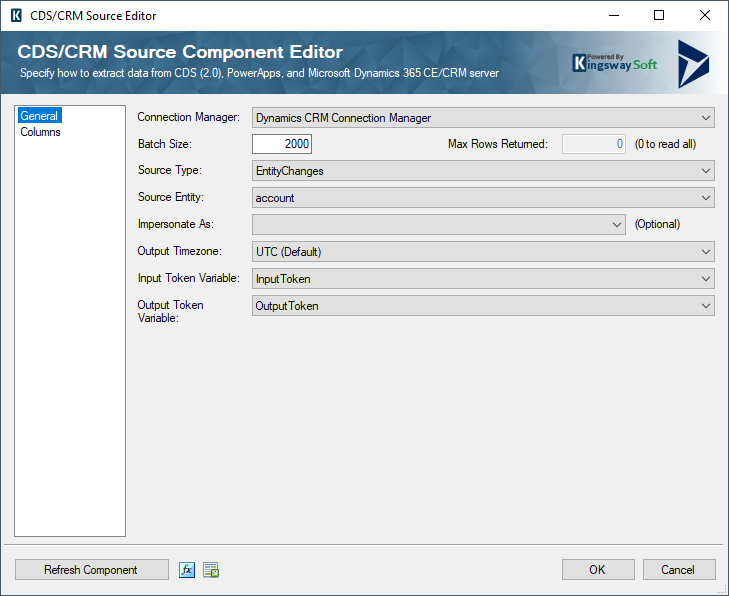Maximize the Source Editor window

click(659, 15)
